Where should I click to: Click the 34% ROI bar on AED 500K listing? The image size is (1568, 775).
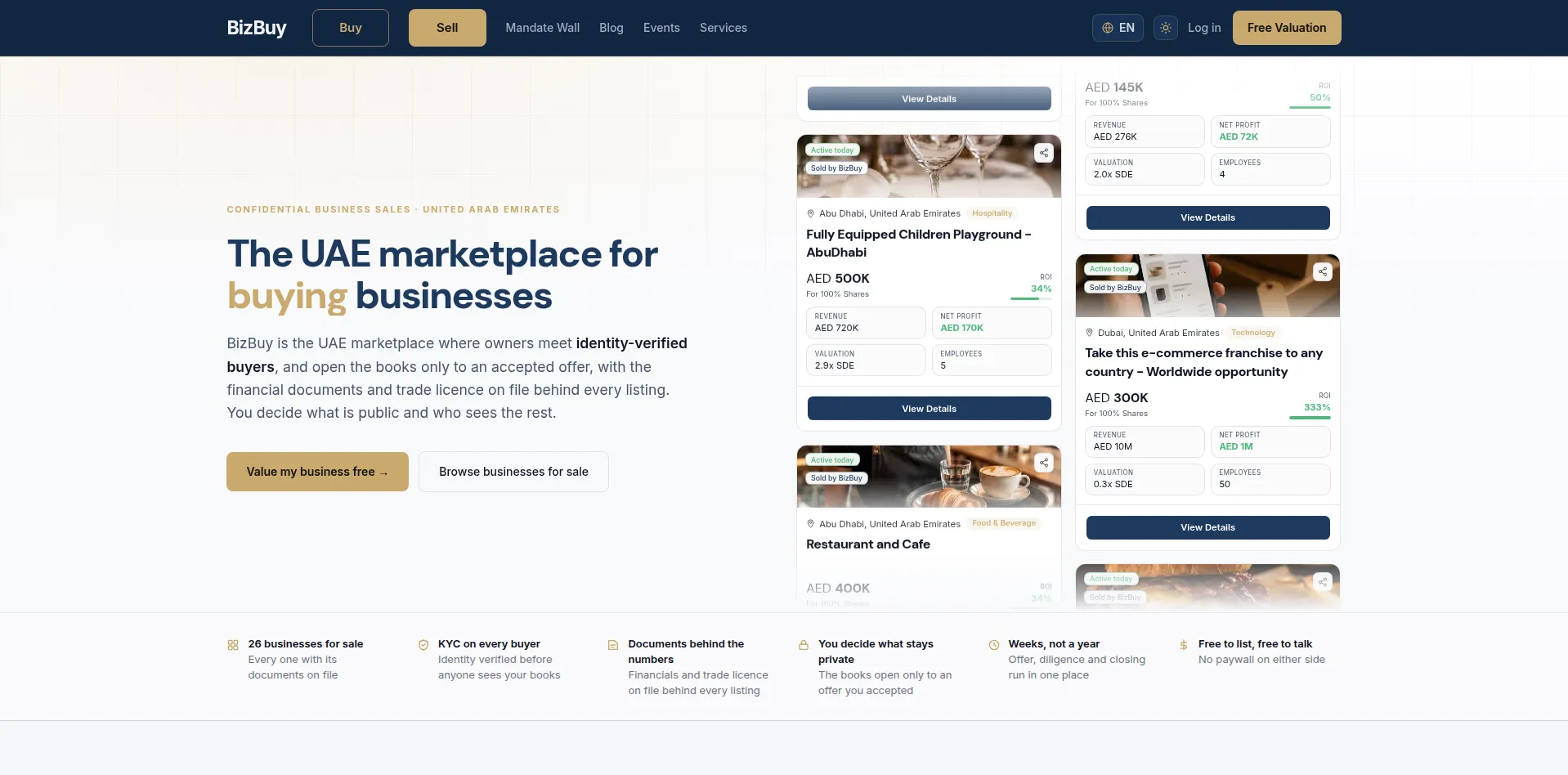(x=1031, y=298)
